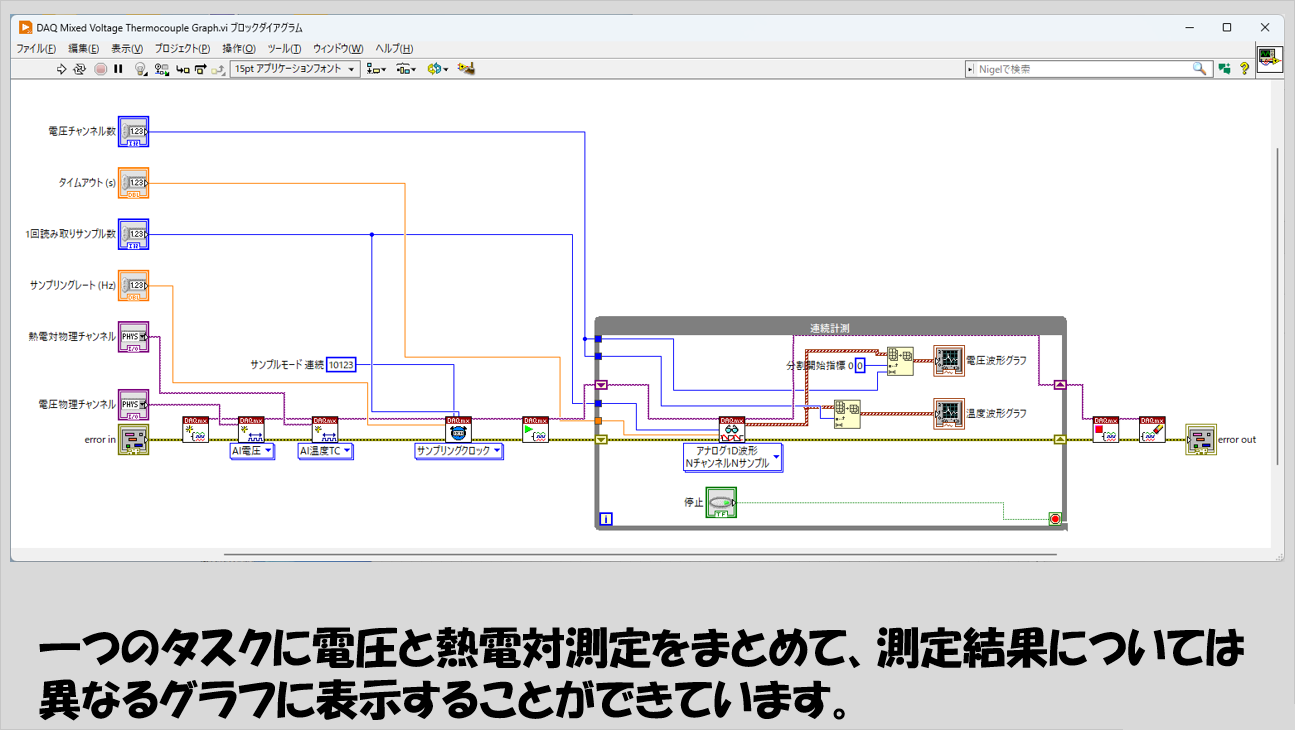This screenshot has width=1295, height=730.
Task: Select the 温度波形グラフ indicator terminal
Action: tap(948, 414)
